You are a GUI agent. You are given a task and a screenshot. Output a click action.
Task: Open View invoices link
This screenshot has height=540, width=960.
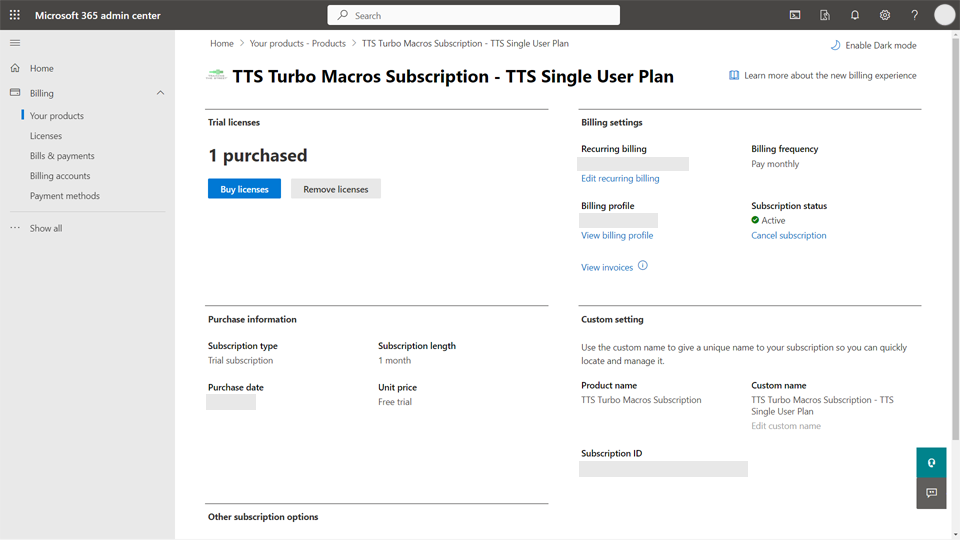point(607,268)
